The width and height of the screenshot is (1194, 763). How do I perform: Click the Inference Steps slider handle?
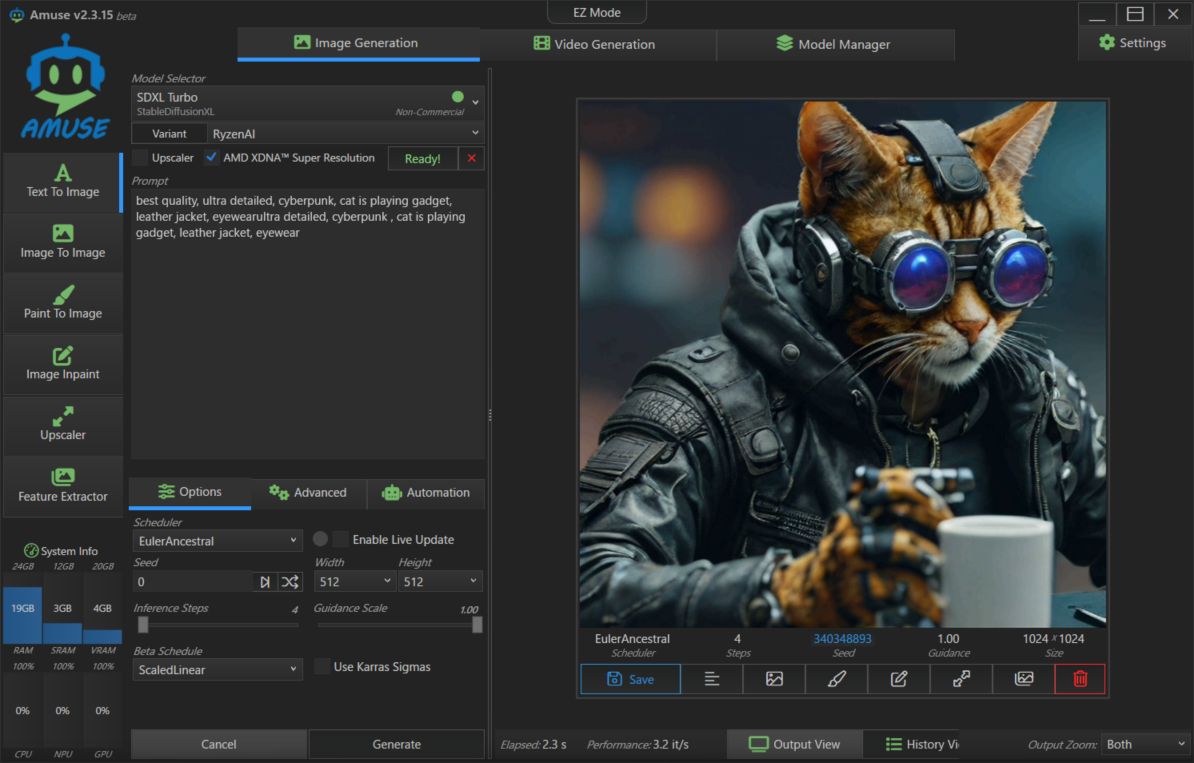143,625
